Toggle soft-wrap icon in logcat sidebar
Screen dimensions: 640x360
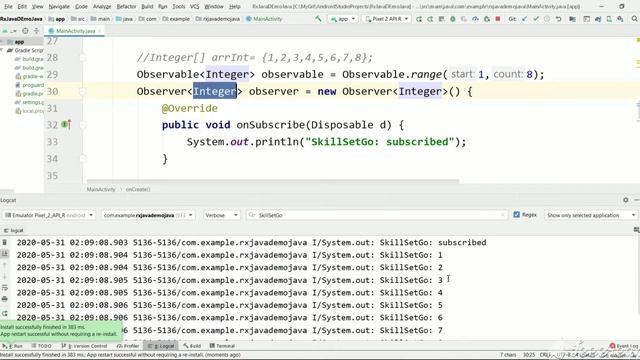[4, 288]
